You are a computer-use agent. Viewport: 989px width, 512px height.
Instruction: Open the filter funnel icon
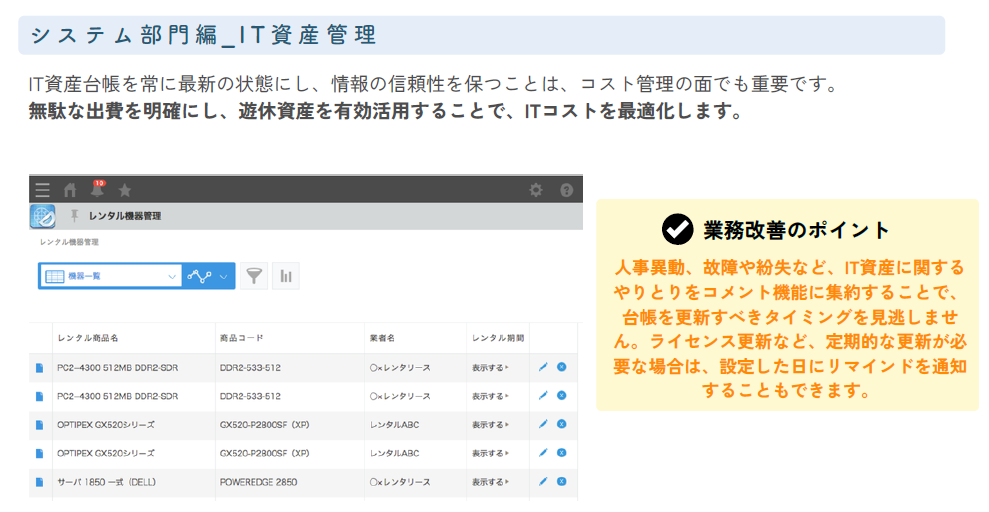click(x=254, y=276)
